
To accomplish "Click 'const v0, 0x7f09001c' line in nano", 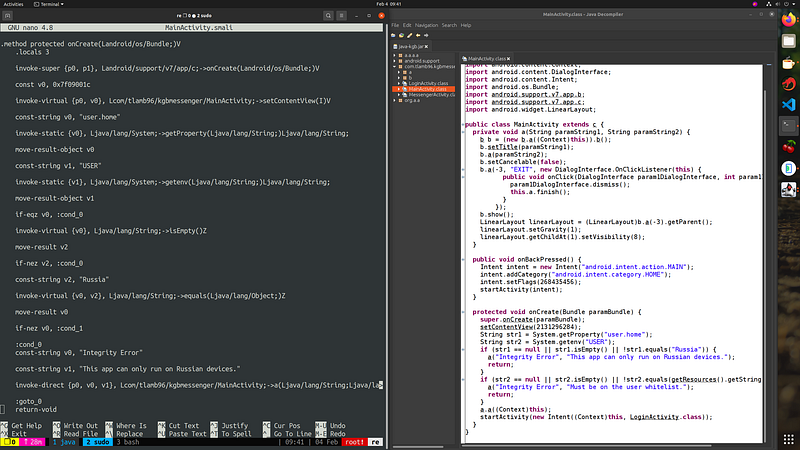I will coord(53,85).
